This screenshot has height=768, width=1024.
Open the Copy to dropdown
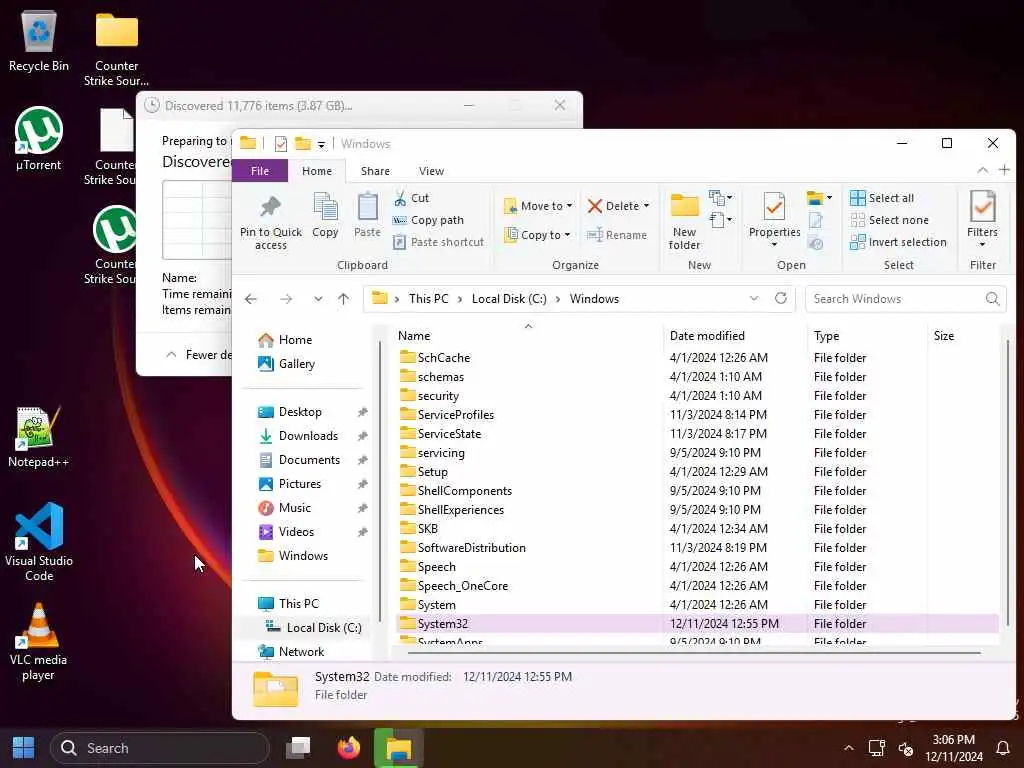tap(537, 234)
